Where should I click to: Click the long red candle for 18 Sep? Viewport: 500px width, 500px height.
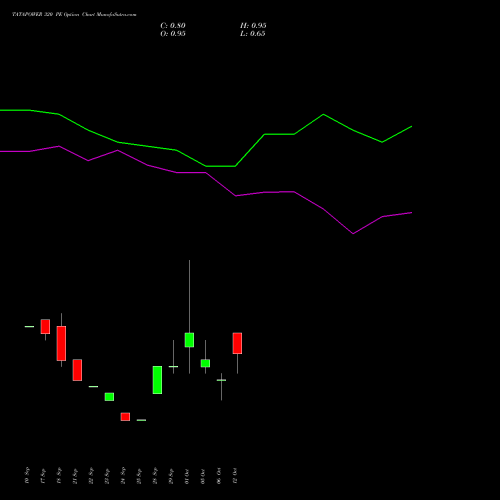click(x=61, y=343)
